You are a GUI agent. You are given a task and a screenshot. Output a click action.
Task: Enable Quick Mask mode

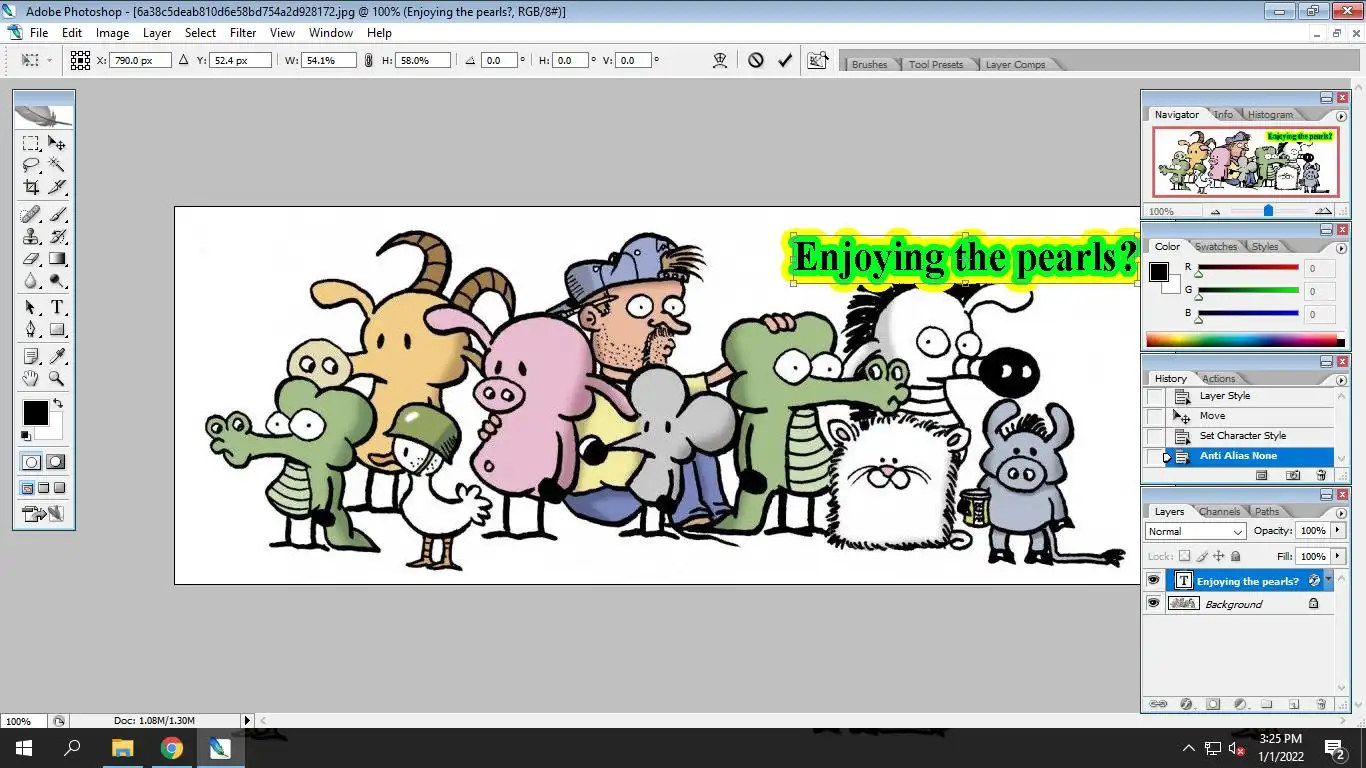coord(56,462)
